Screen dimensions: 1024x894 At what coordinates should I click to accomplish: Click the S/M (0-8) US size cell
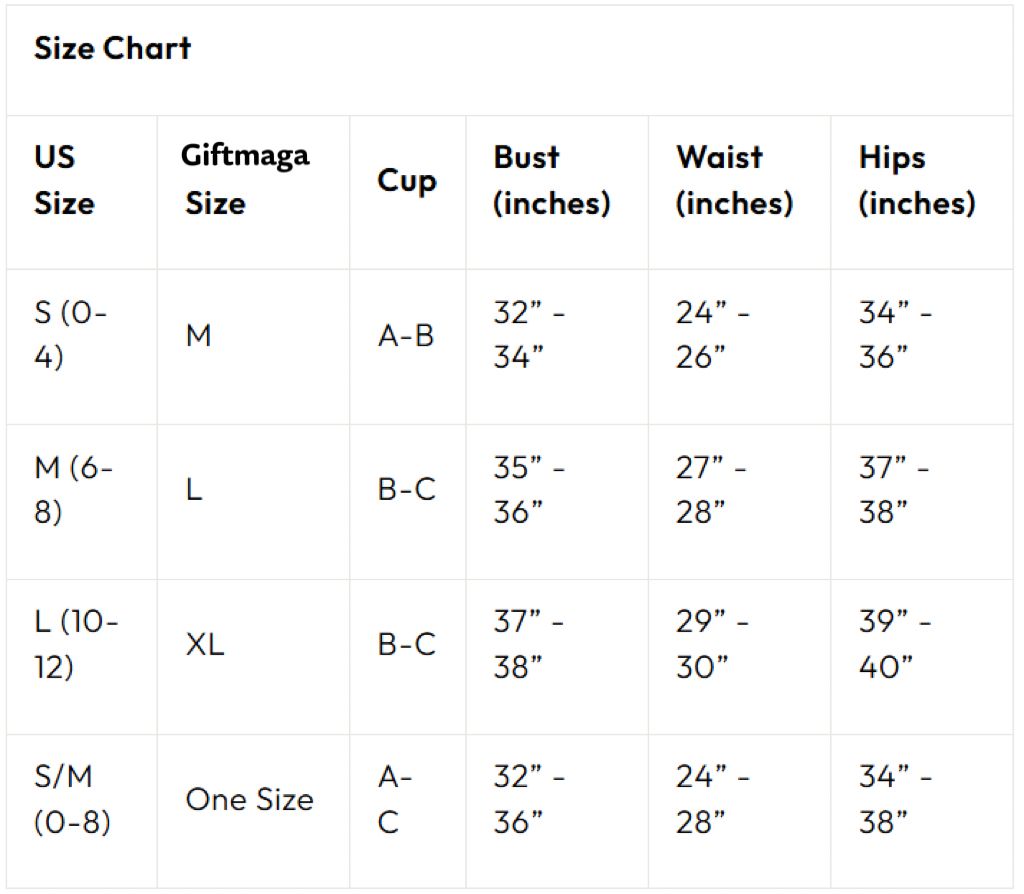(72, 800)
